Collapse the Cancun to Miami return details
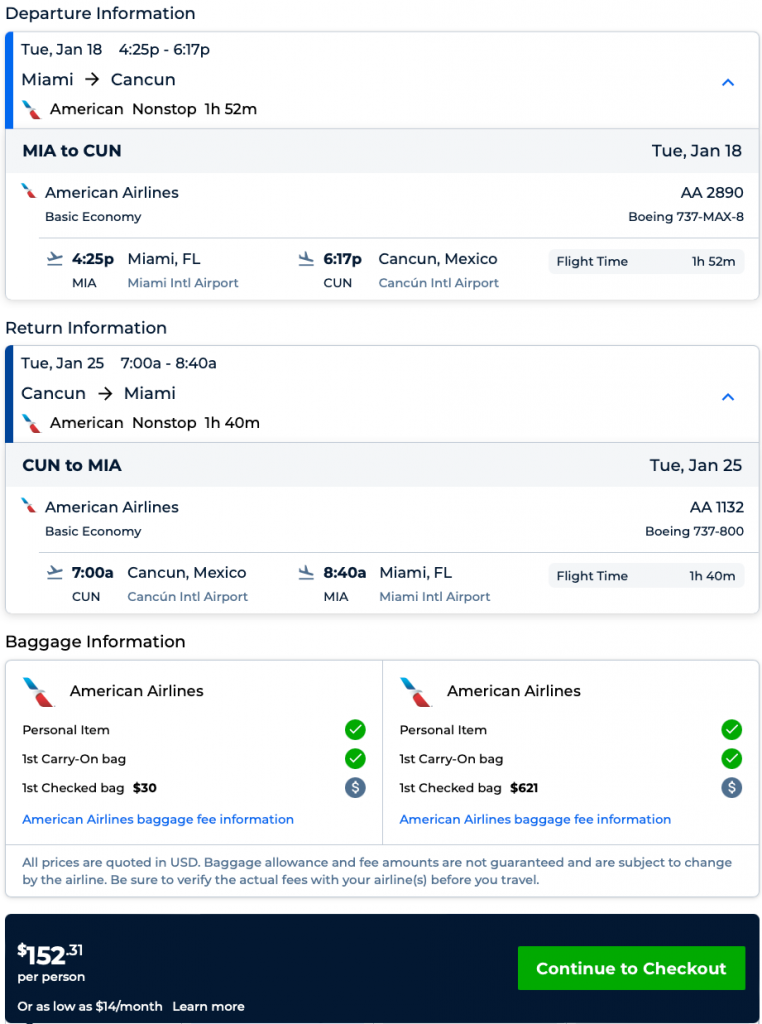This screenshot has width=762, height=1024. (x=728, y=397)
